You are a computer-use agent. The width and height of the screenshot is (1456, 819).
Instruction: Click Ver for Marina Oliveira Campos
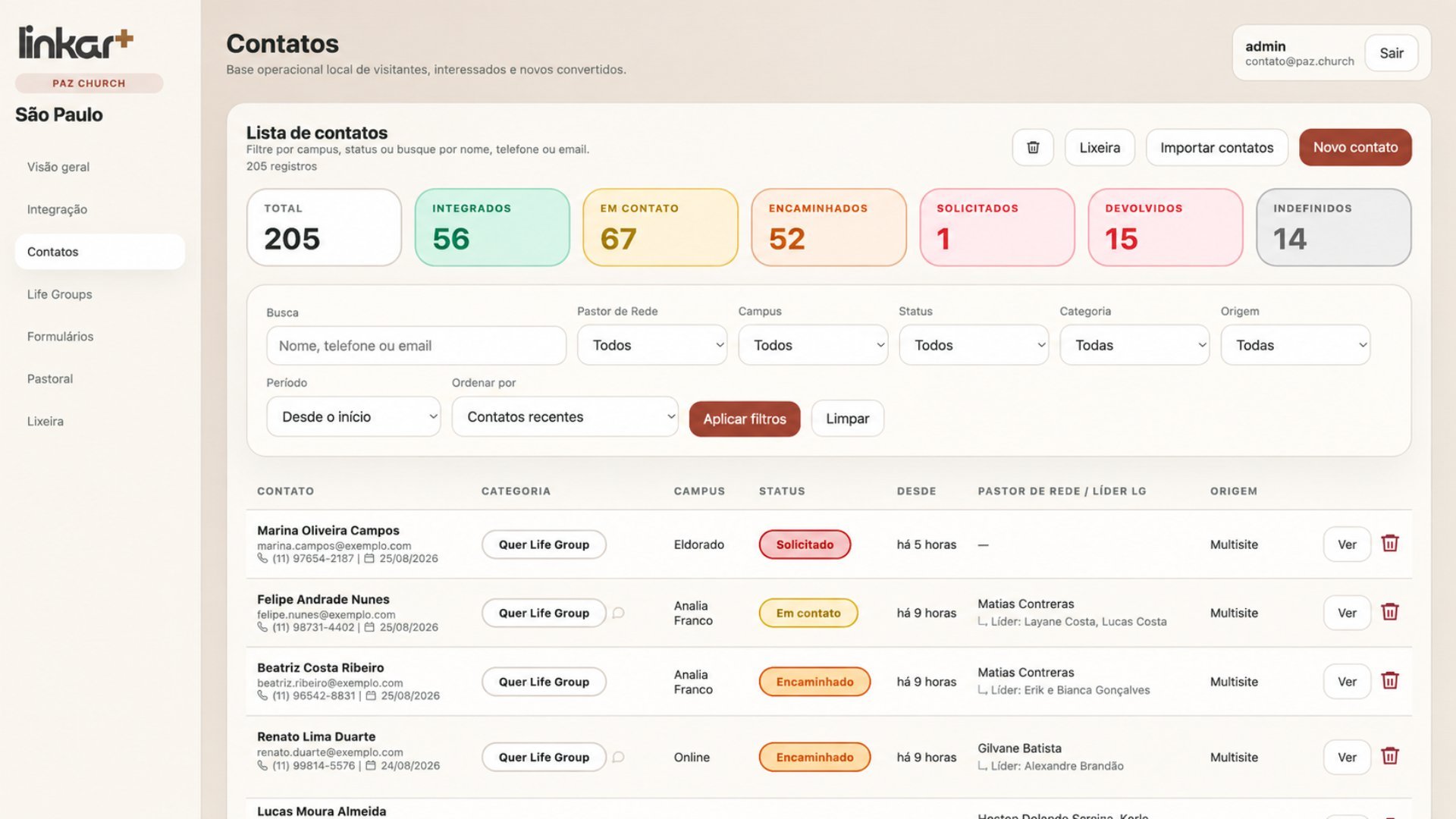(x=1347, y=544)
